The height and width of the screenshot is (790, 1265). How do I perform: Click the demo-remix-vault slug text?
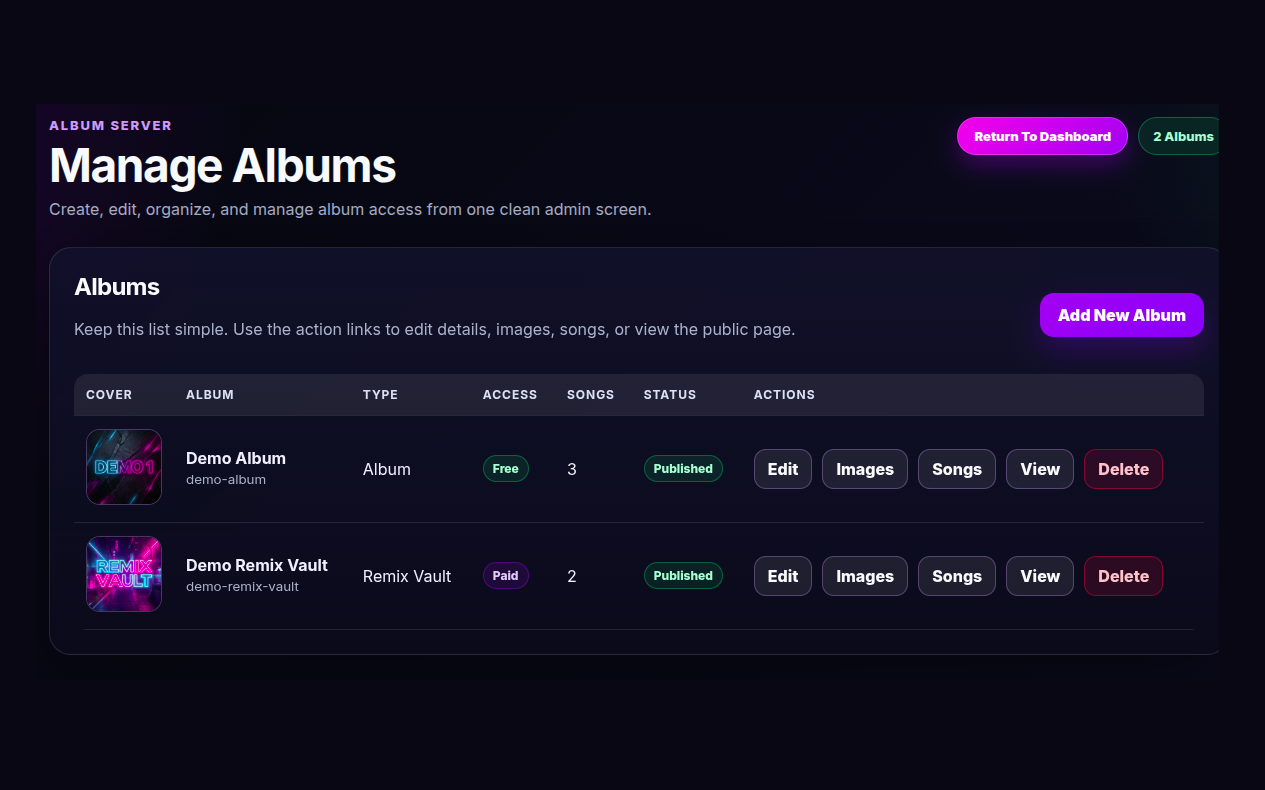(242, 587)
